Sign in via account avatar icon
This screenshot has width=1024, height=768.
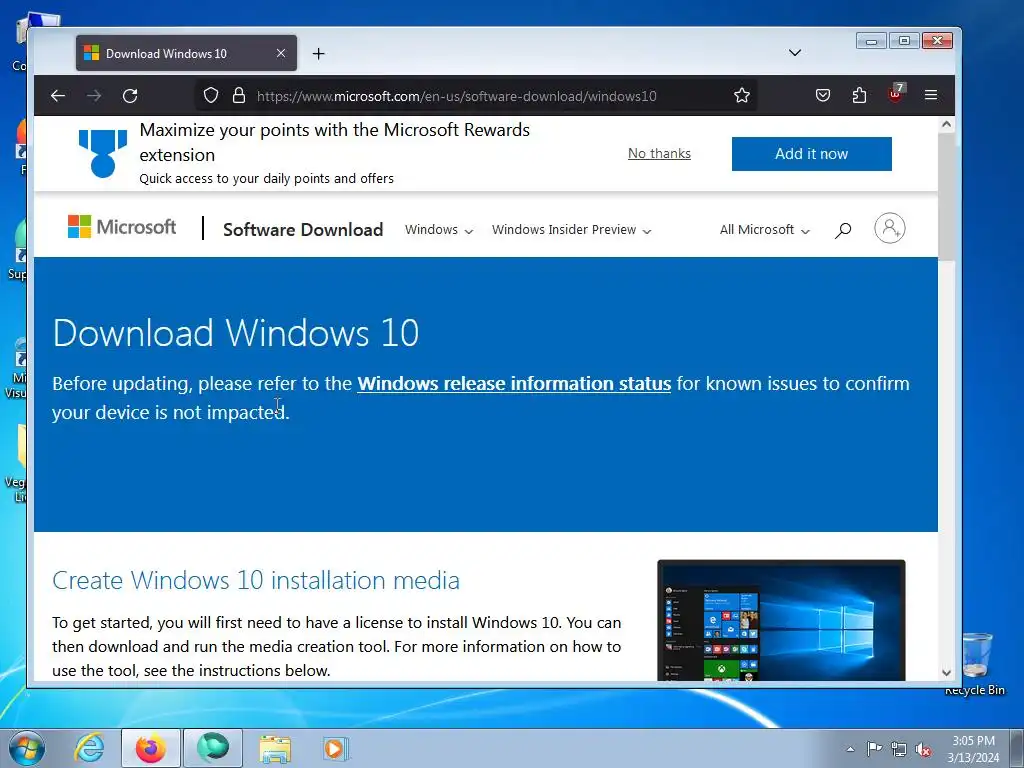[889, 228]
